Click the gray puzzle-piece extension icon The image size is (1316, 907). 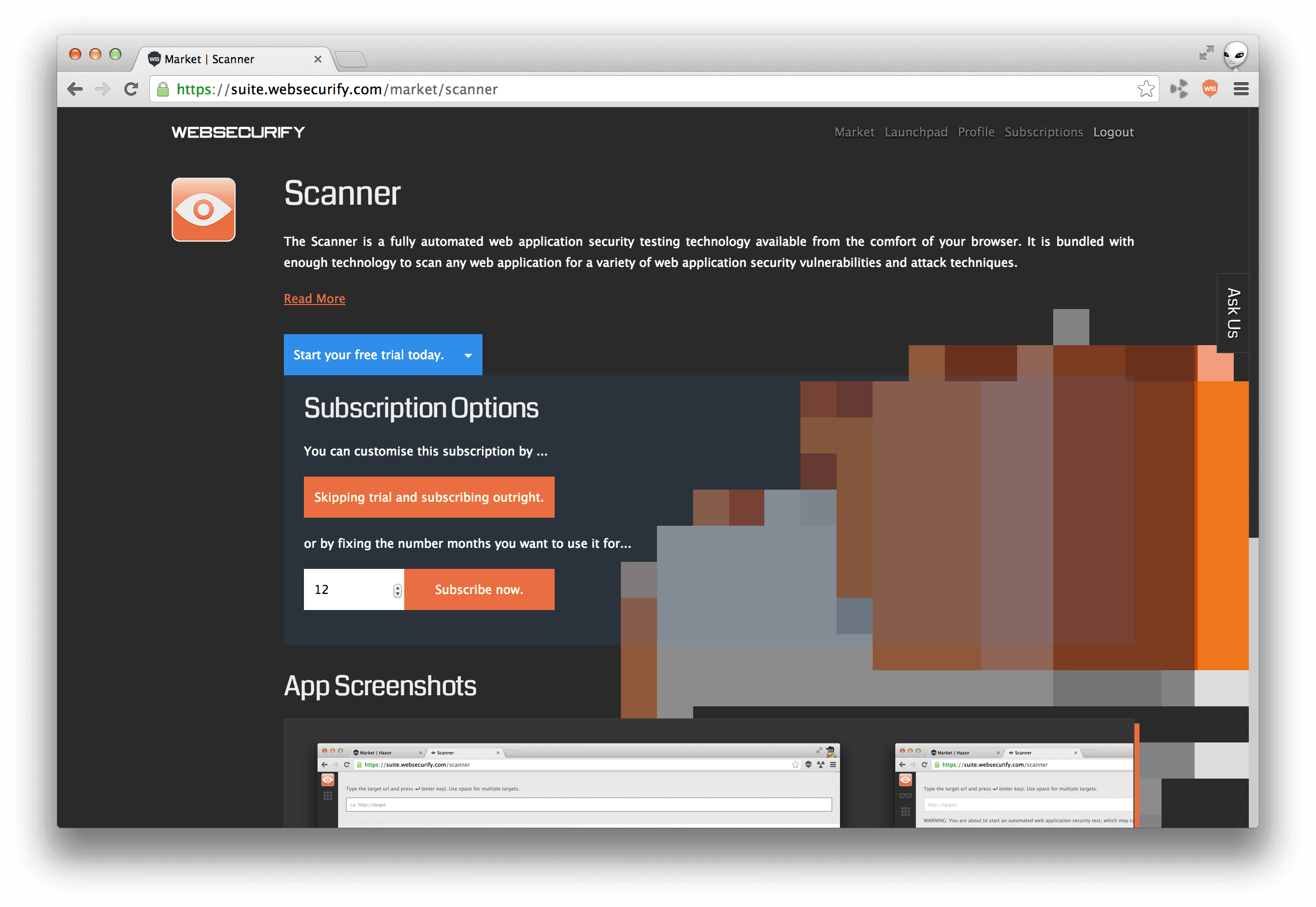click(1179, 89)
